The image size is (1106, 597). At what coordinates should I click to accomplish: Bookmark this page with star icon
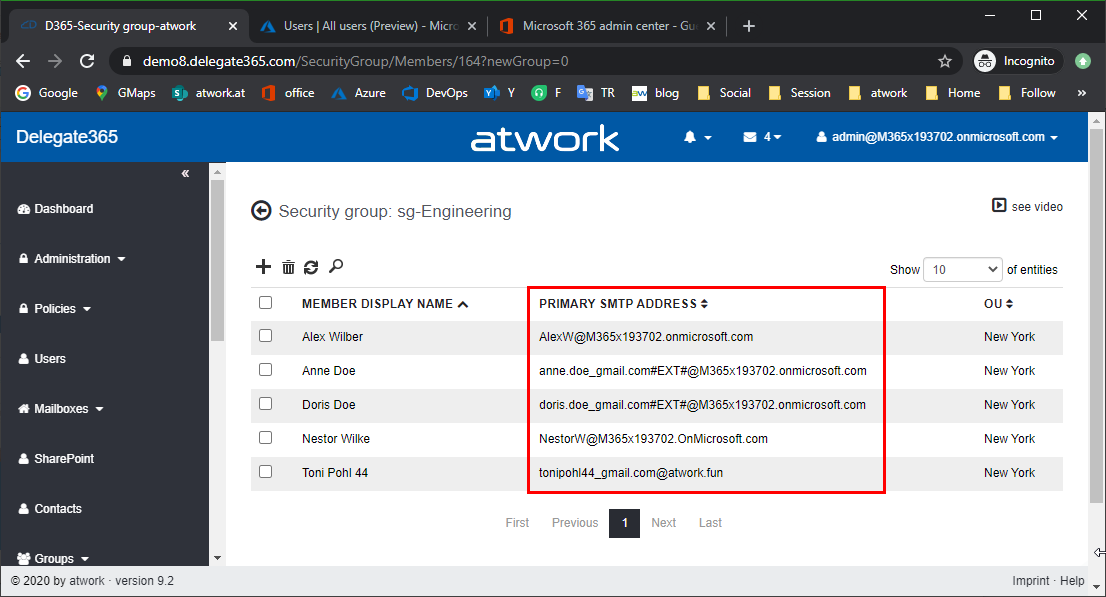[944, 61]
